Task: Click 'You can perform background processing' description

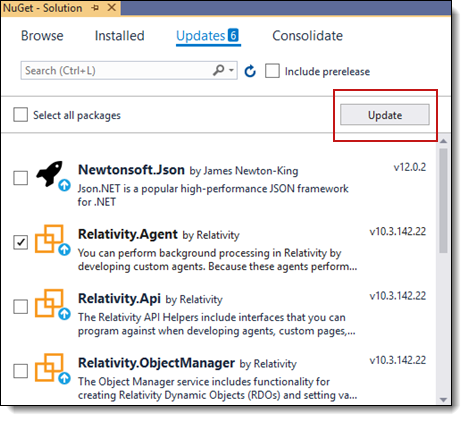Action: 217,260
